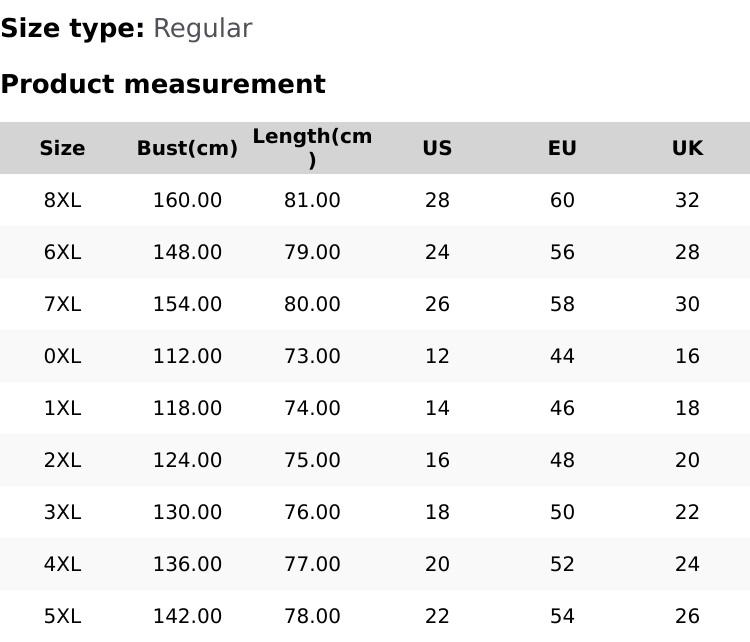The width and height of the screenshot is (750, 642).
Task: Click the 2XL size row label
Action: (x=62, y=460)
